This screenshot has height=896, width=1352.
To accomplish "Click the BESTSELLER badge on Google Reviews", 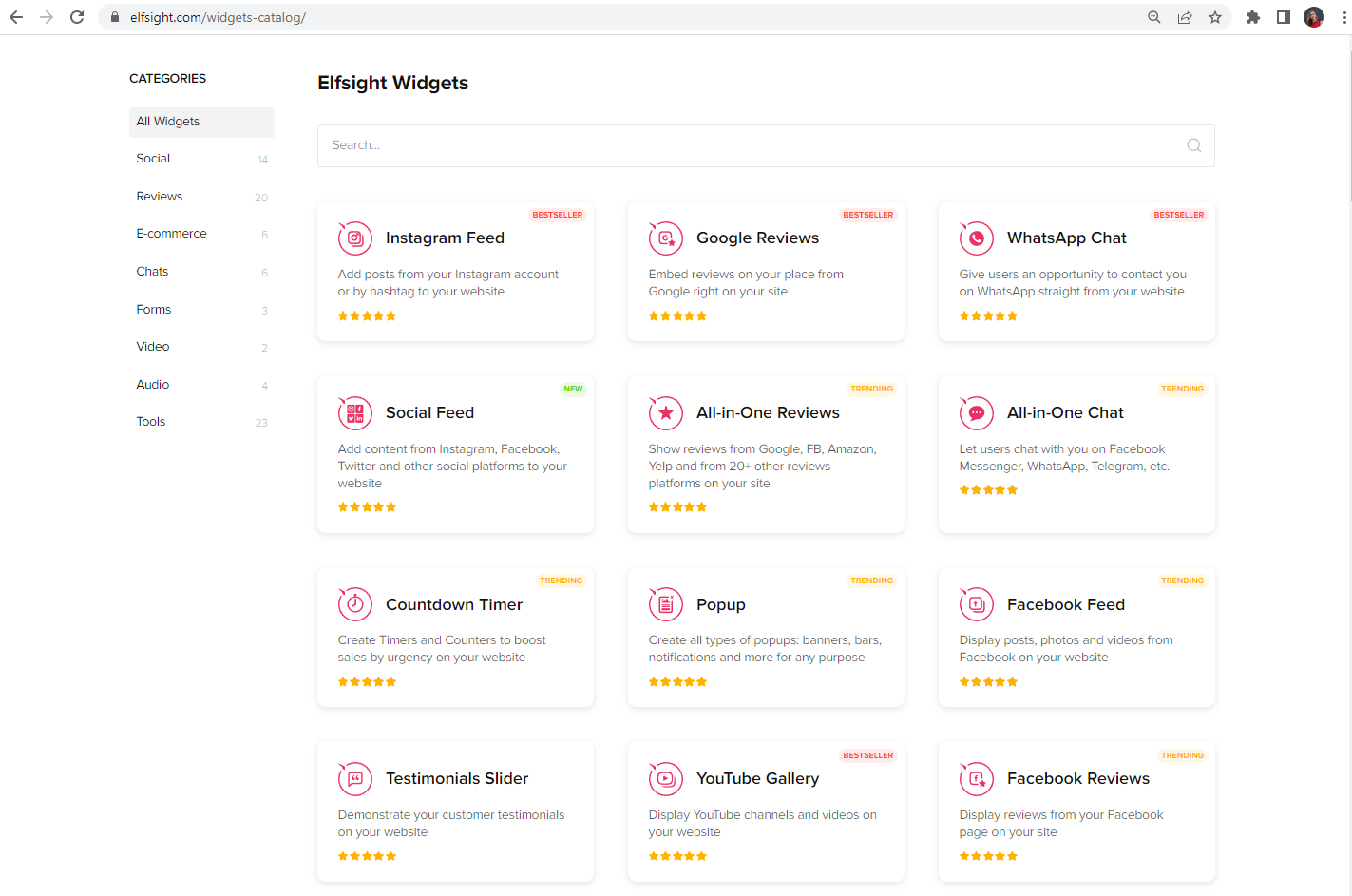I will 868,216.
